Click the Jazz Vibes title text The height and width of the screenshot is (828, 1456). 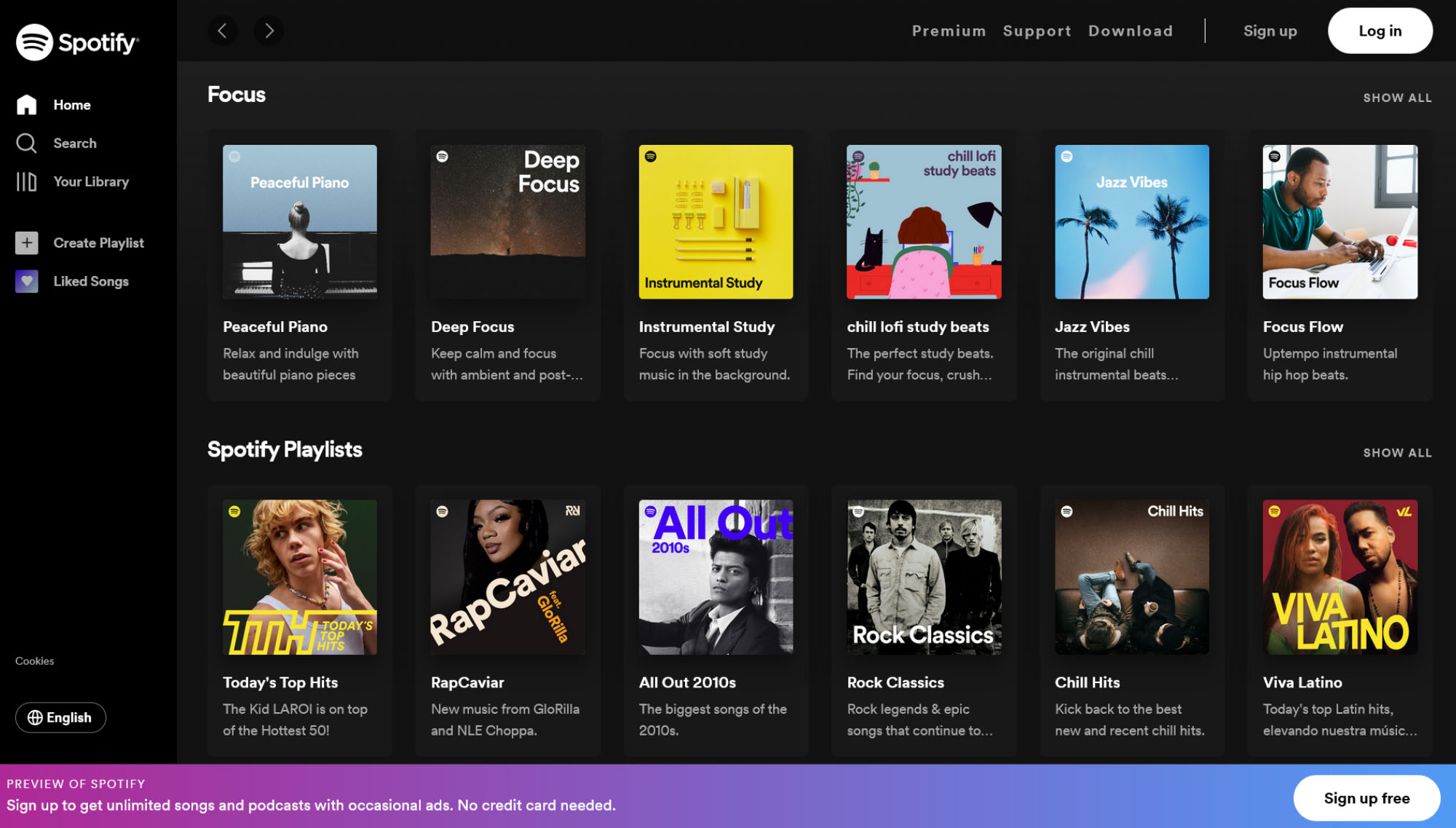(x=1092, y=327)
